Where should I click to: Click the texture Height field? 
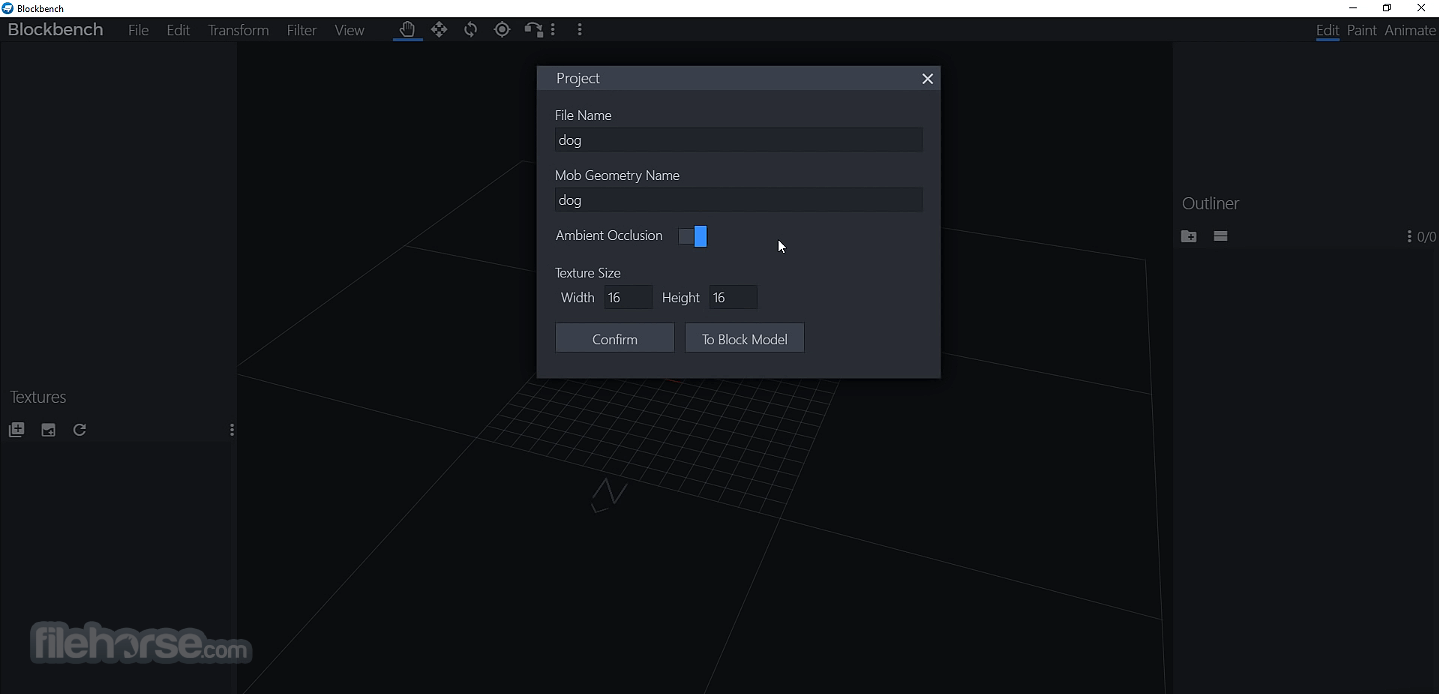pyautogui.click(x=733, y=297)
